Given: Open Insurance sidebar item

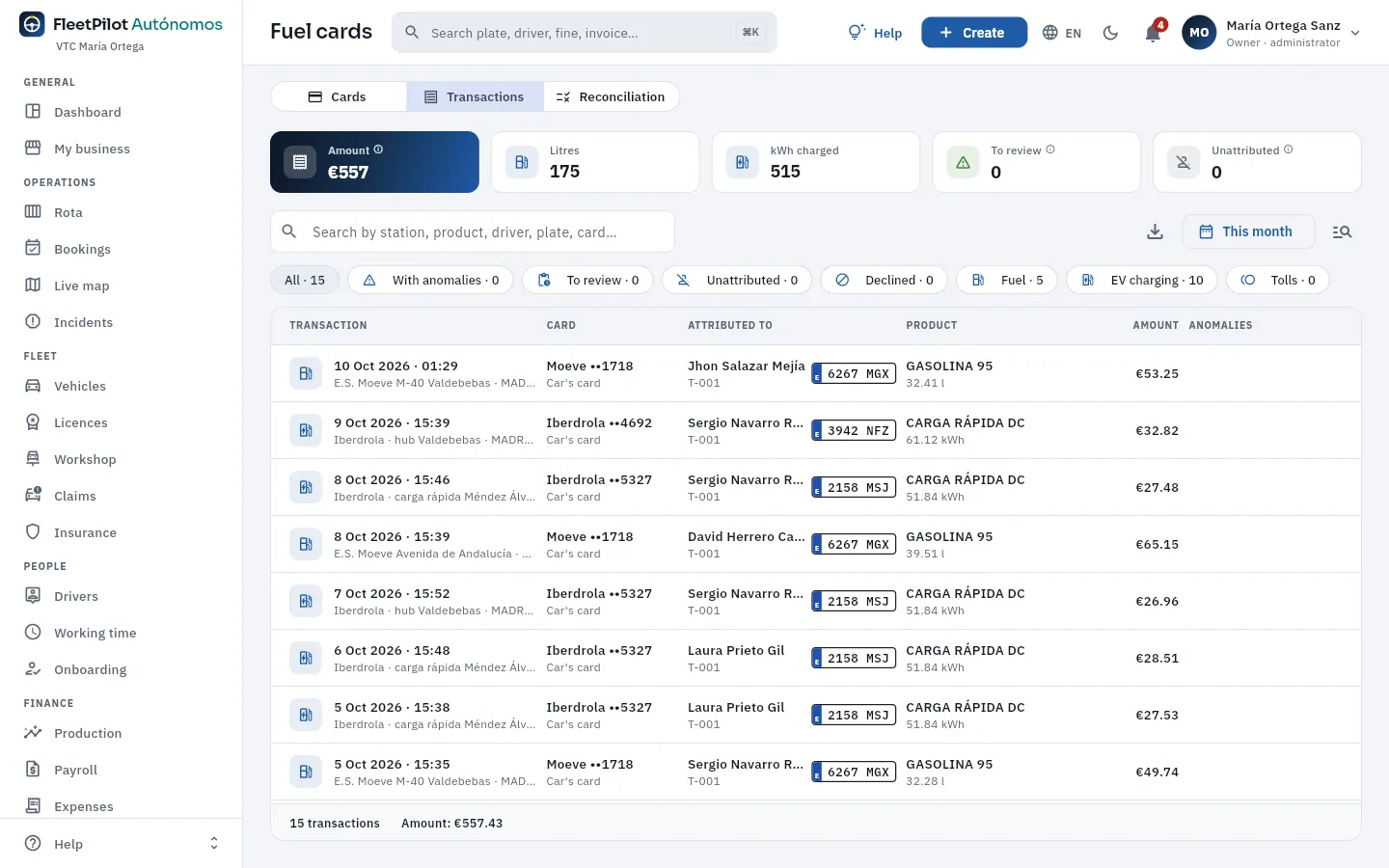Looking at the screenshot, I should pos(121,532).
